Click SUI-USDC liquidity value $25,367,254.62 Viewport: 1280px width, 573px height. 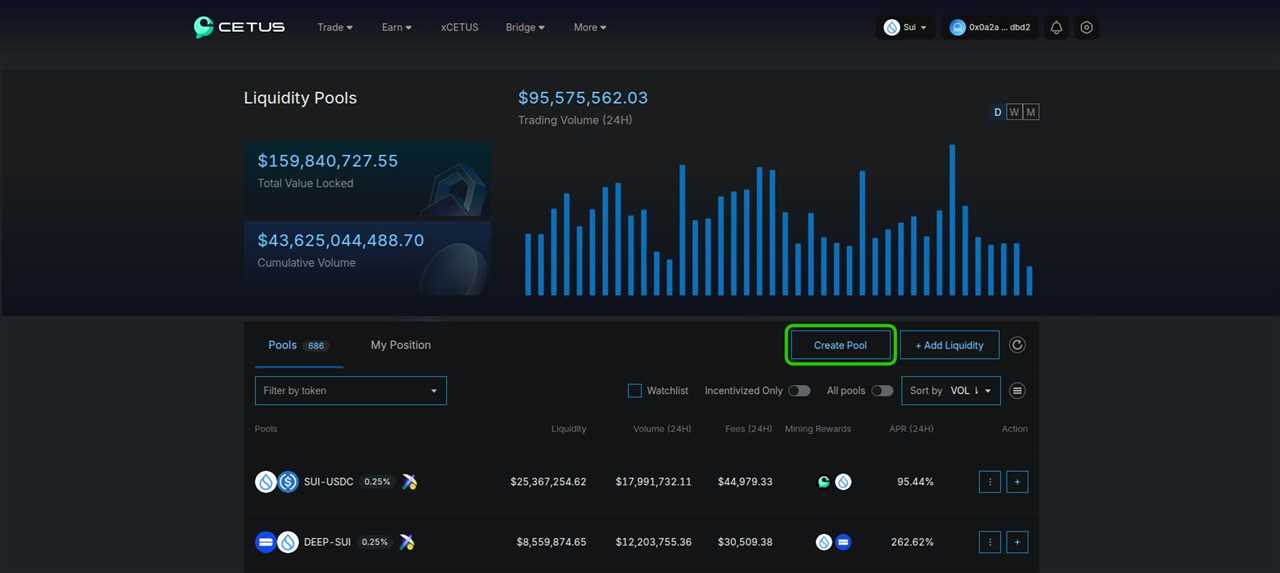tap(548, 482)
